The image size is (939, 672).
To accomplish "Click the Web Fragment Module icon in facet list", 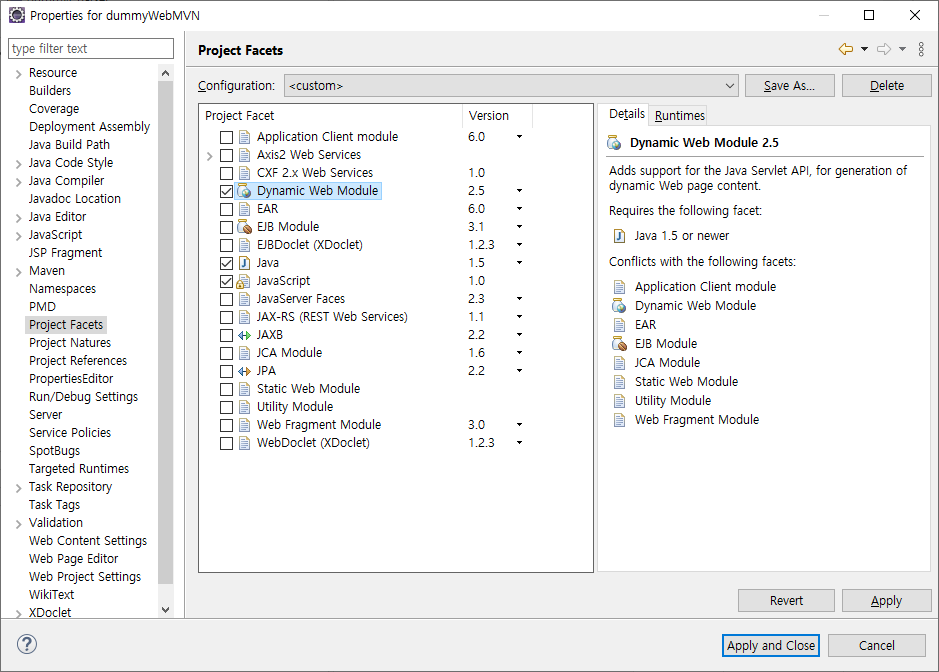I will tap(244, 425).
